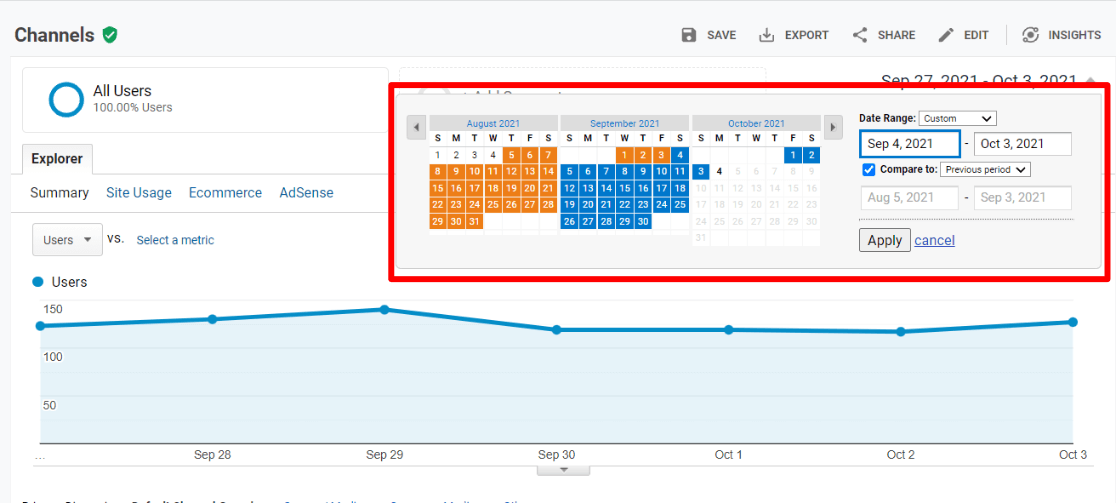This screenshot has width=1116, height=503.
Task: Click the Share icon
Action: 860,35
